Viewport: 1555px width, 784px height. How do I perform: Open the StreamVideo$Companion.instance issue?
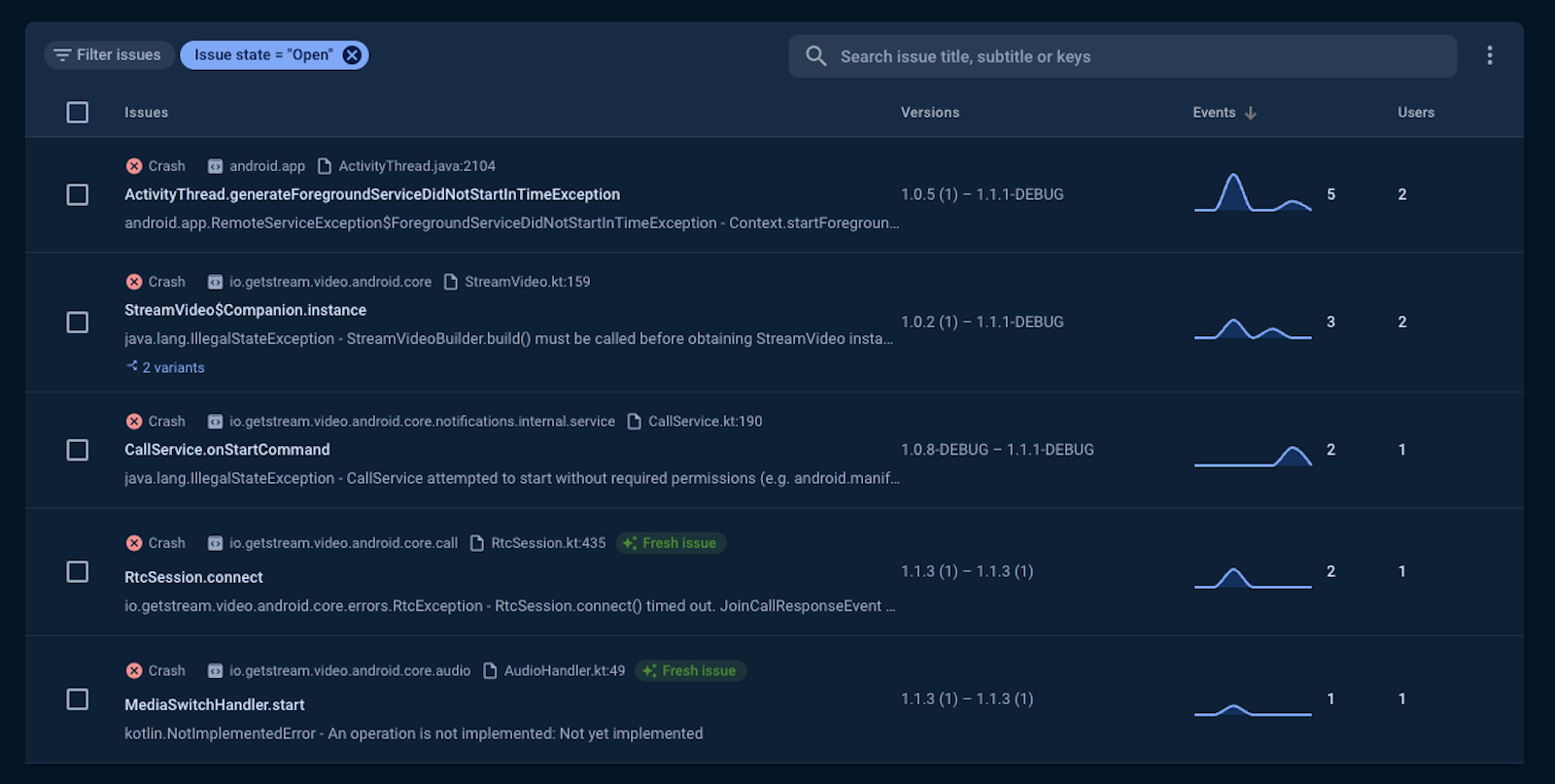pyautogui.click(x=245, y=310)
